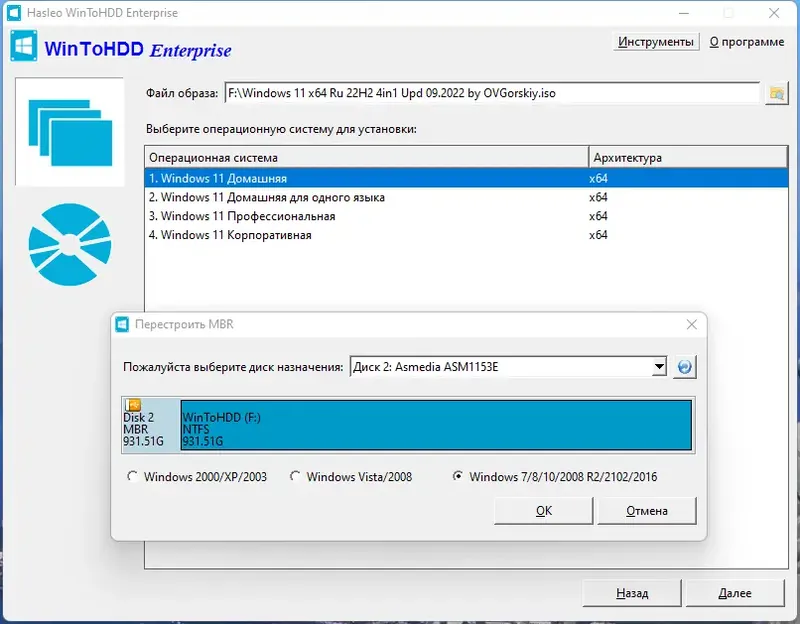Select the disc clone mode icon
The image size is (800, 624).
(x=70, y=244)
